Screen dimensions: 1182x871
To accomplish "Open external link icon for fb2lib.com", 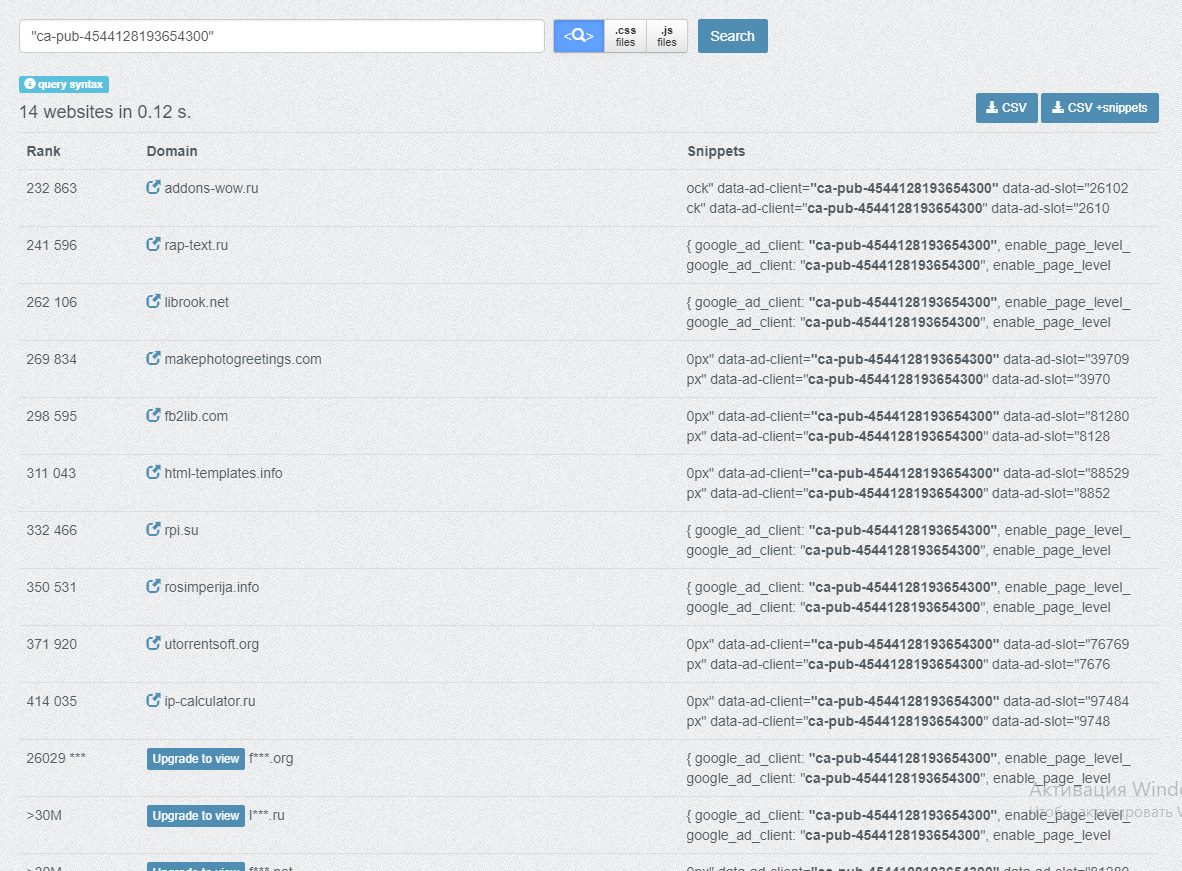I will coord(153,416).
